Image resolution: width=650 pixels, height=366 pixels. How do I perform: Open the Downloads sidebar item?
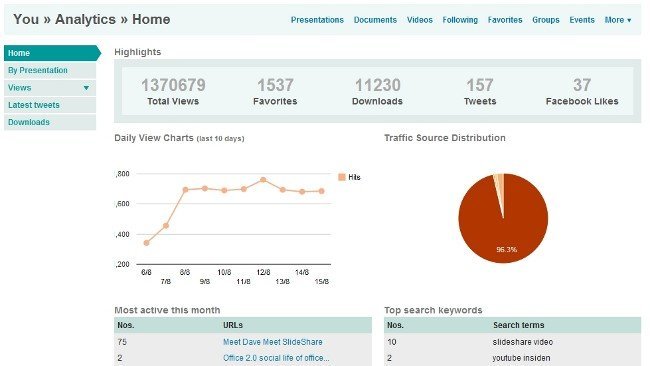[x=50, y=122]
